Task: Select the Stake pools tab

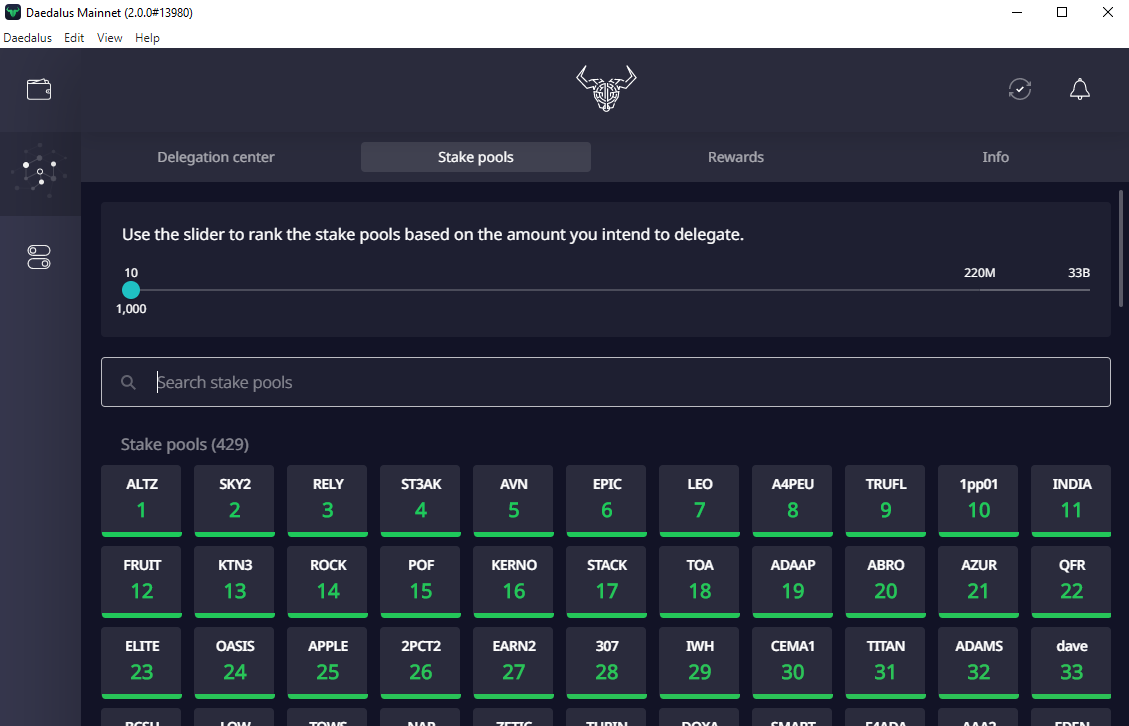Action: coord(476,157)
